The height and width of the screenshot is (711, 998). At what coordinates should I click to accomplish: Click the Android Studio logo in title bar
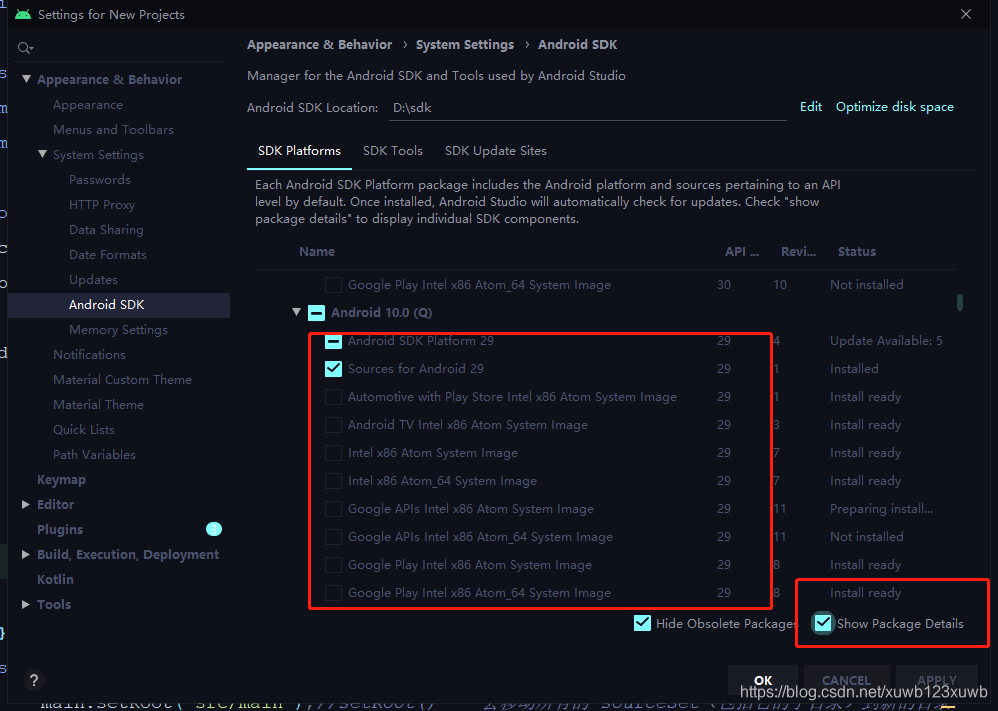(23, 14)
